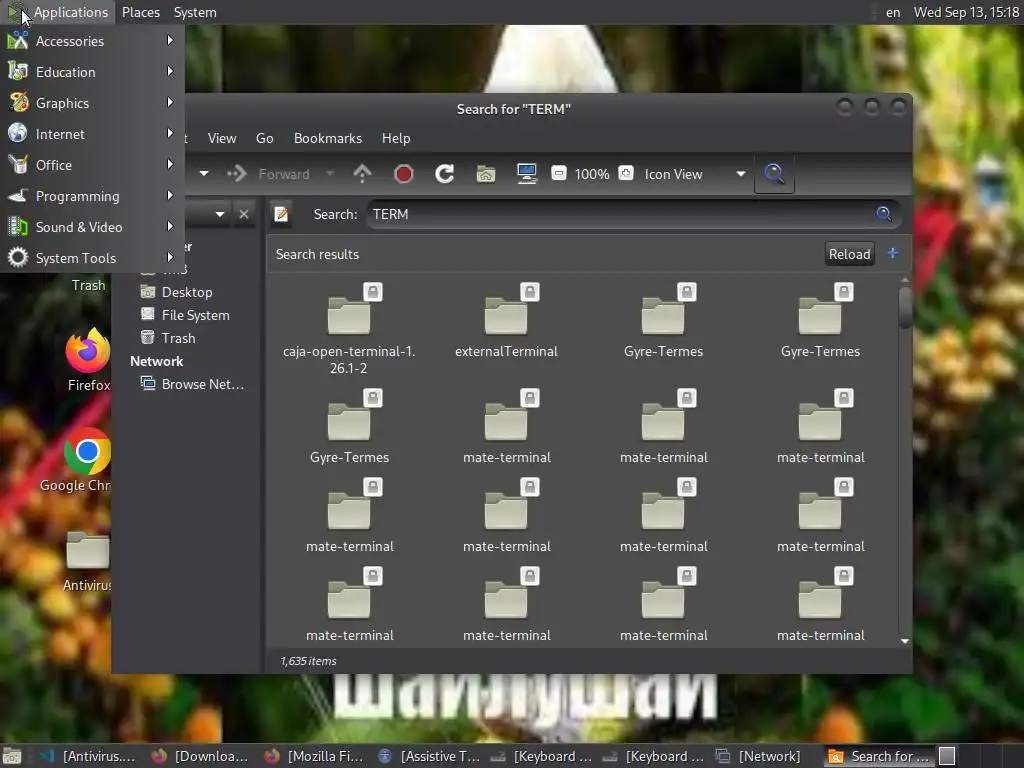Switch to the Antivirus taskbar window
1024x768 pixels.
[88, 756]
